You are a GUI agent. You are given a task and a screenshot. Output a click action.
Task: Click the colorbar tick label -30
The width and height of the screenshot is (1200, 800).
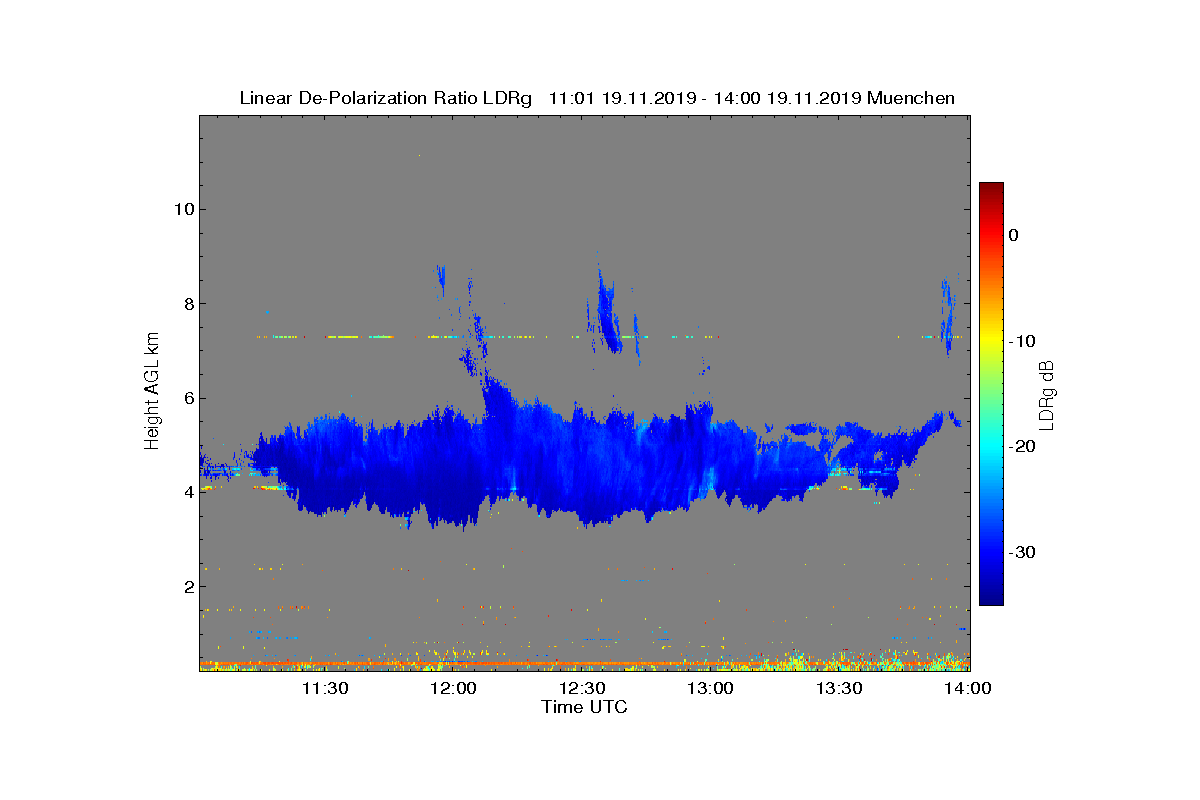(1022, 552)
